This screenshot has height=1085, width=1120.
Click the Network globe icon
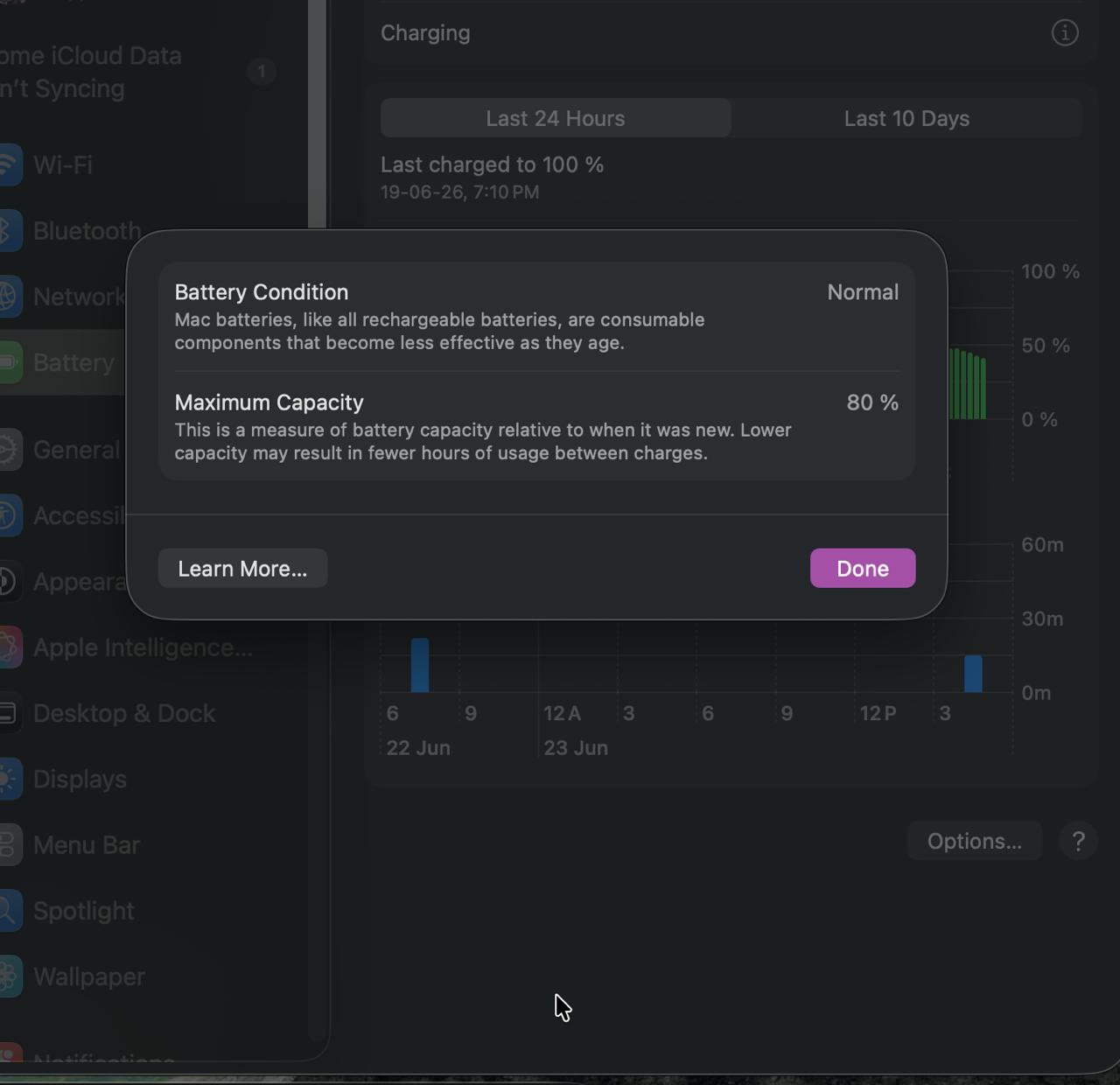pyautogui.click(x=10, y=297)
